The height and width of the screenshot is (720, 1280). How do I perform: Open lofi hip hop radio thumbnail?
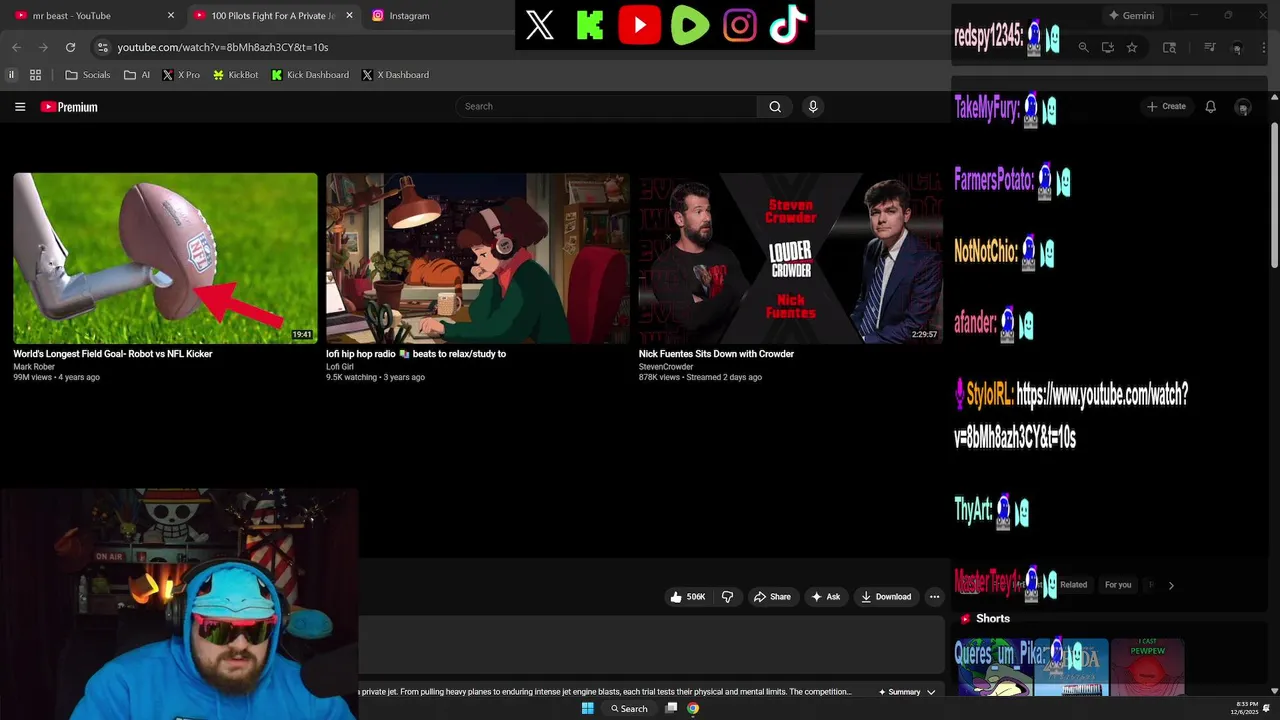[478, 258]
